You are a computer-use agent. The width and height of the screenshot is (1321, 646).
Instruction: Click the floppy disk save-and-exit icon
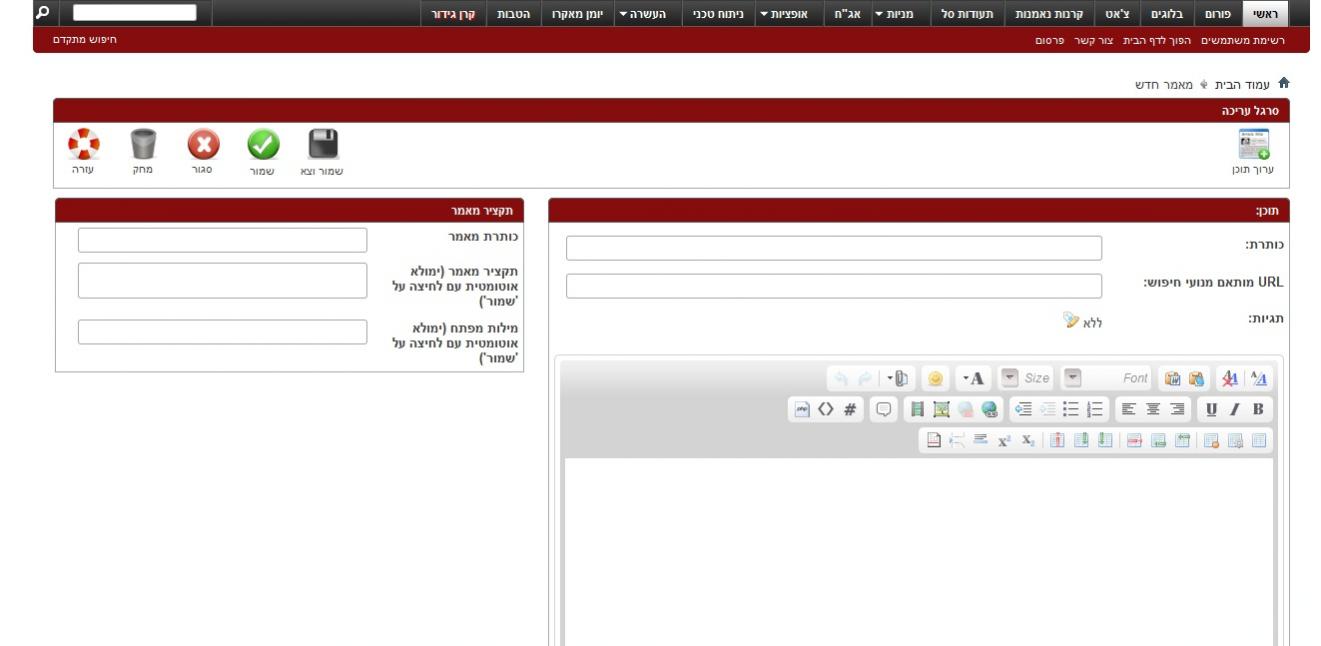pos(322,146)
